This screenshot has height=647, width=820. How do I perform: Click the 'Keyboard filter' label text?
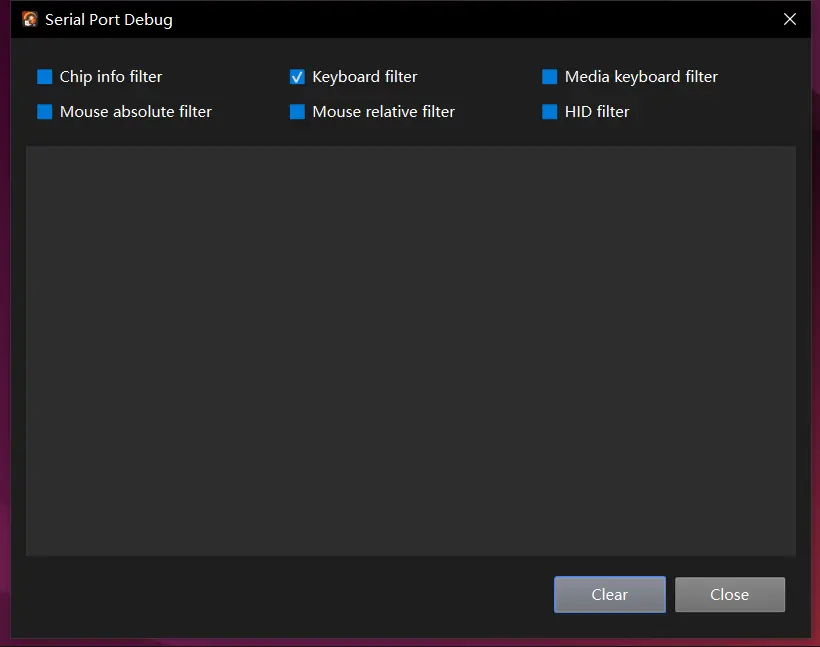pos(365,77)
